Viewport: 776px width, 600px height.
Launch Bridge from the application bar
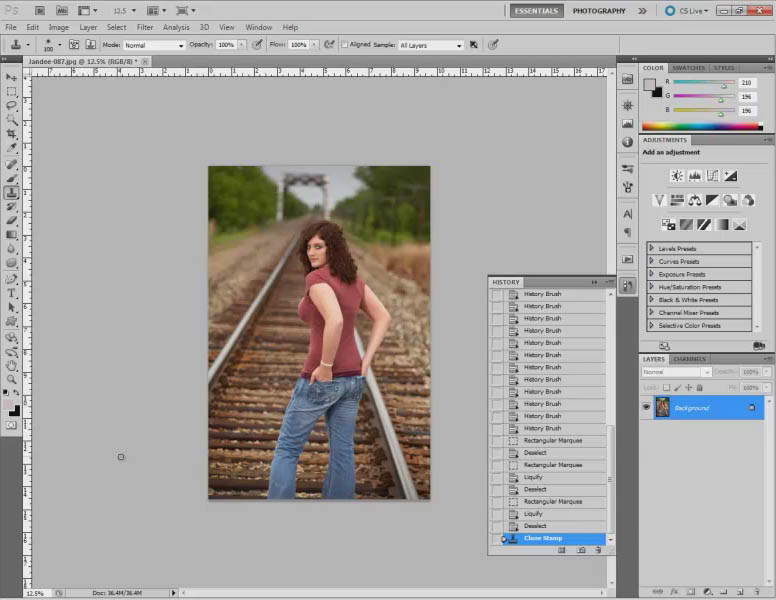click(x=40, y=10)
